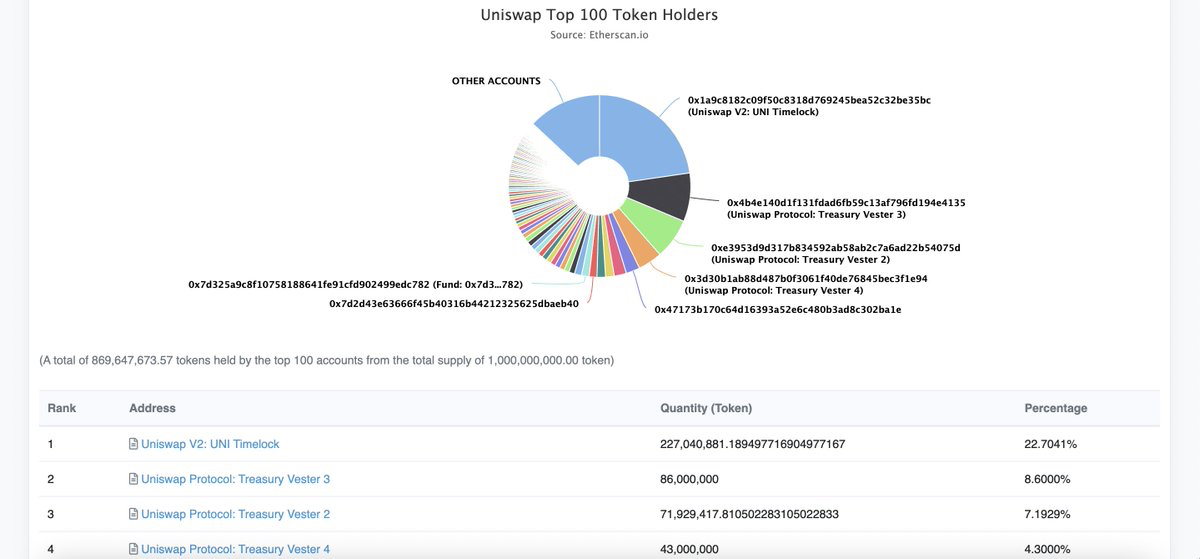Open Uniswap Protocol: Treasury Vester 2 link

[x=235, y=514]
